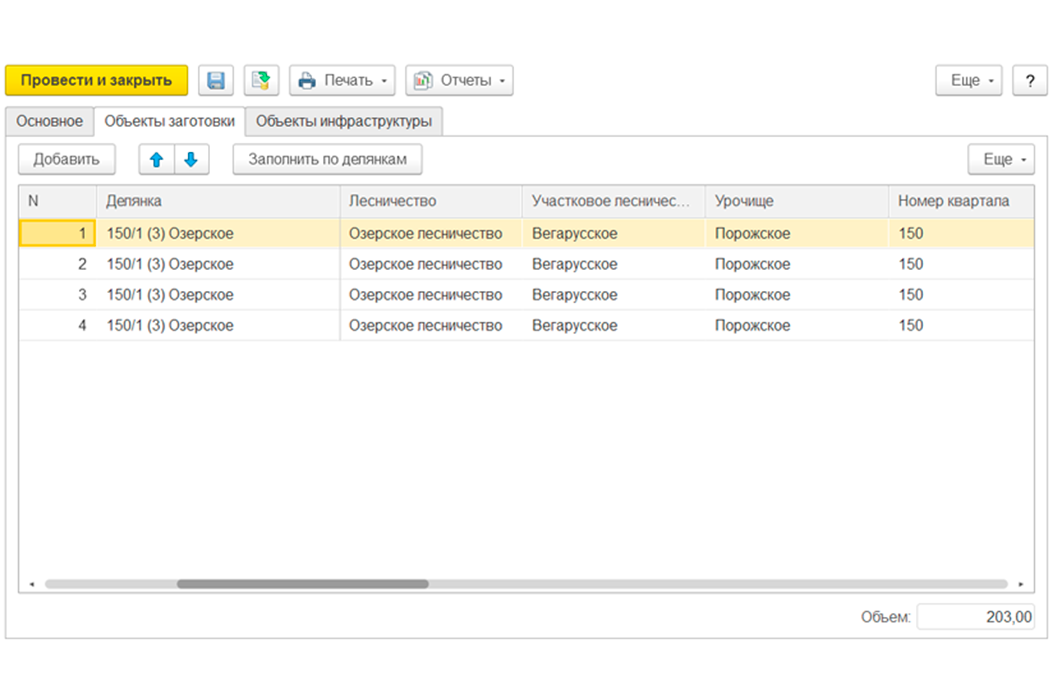Screen dimensions: 1058x699
Task: Click the Добавить button
Action: 66,159
